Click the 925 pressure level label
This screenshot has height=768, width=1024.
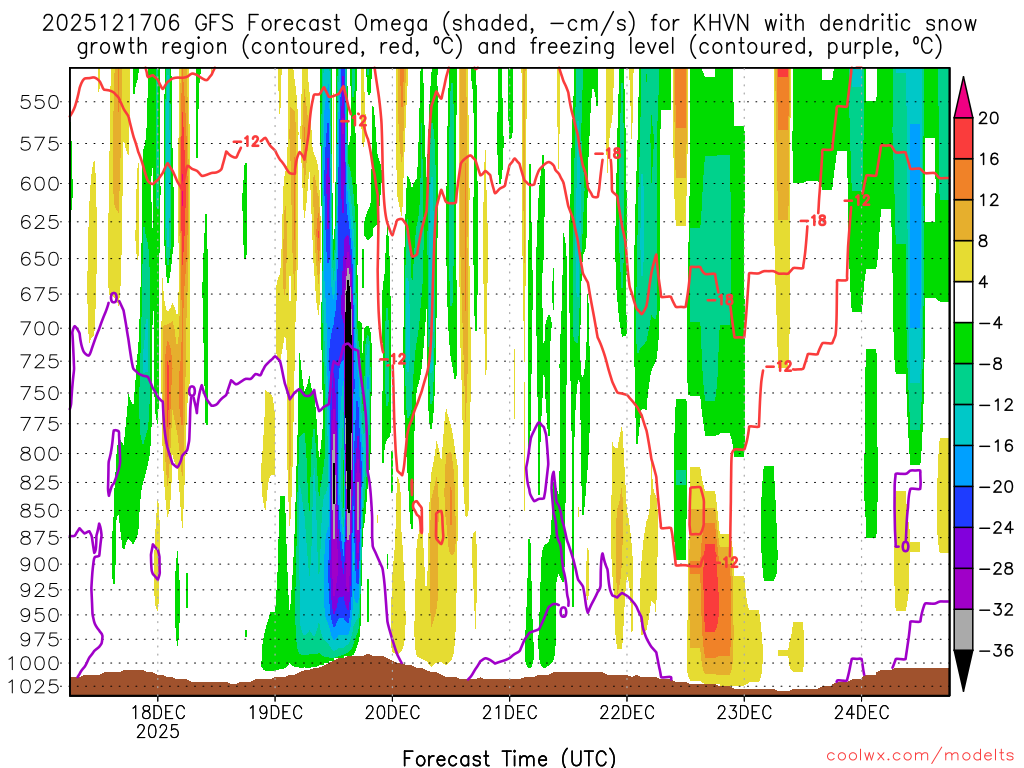click(40, 590)
